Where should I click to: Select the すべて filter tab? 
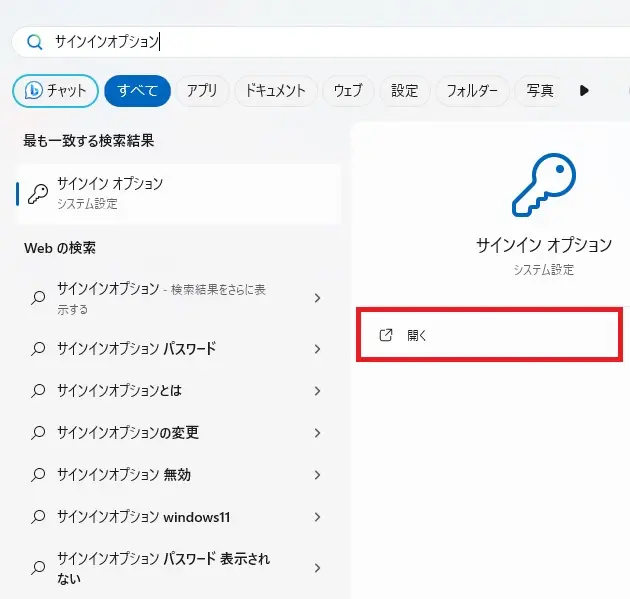(x=137, y=91)
